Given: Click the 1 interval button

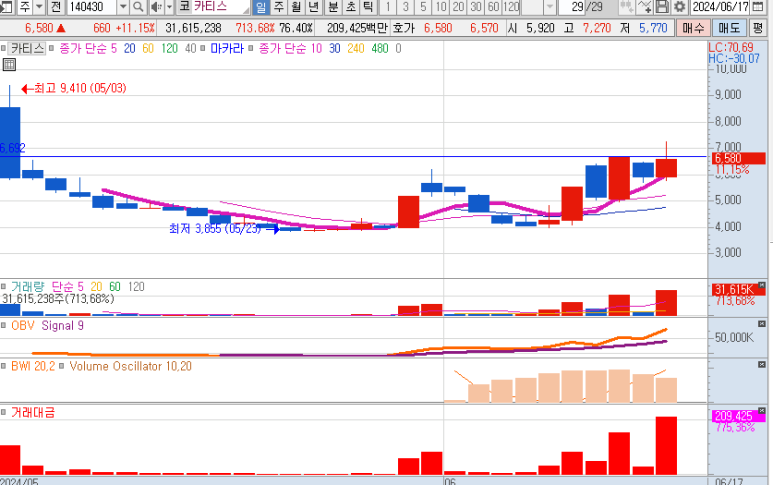Looking at the screenshot, I should (388, 7).
